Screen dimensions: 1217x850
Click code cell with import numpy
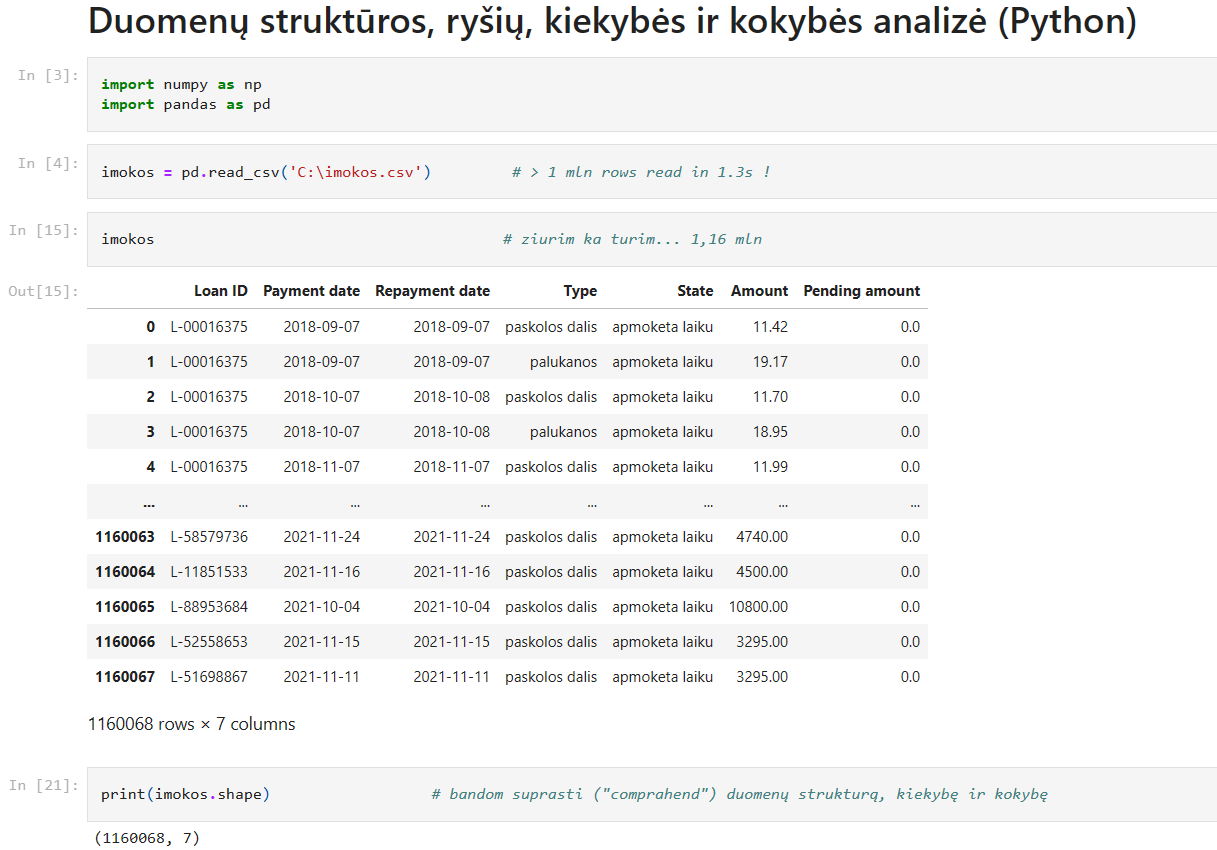(x=652, y=94)
